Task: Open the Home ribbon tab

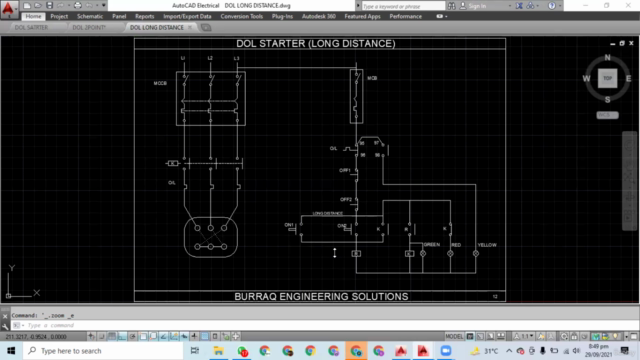Action: click(x=33, y=16)
